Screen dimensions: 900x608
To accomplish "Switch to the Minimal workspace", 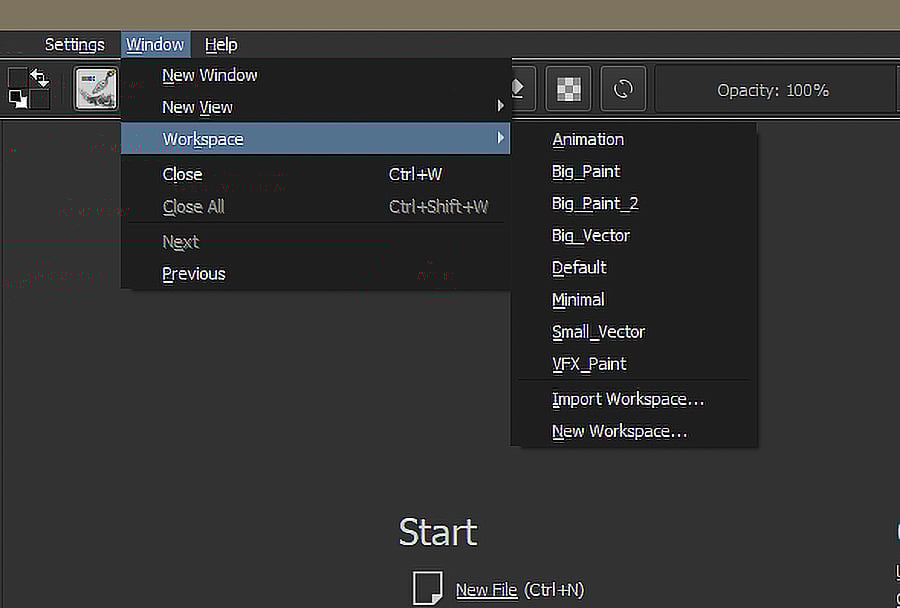I will pos(634,300).
